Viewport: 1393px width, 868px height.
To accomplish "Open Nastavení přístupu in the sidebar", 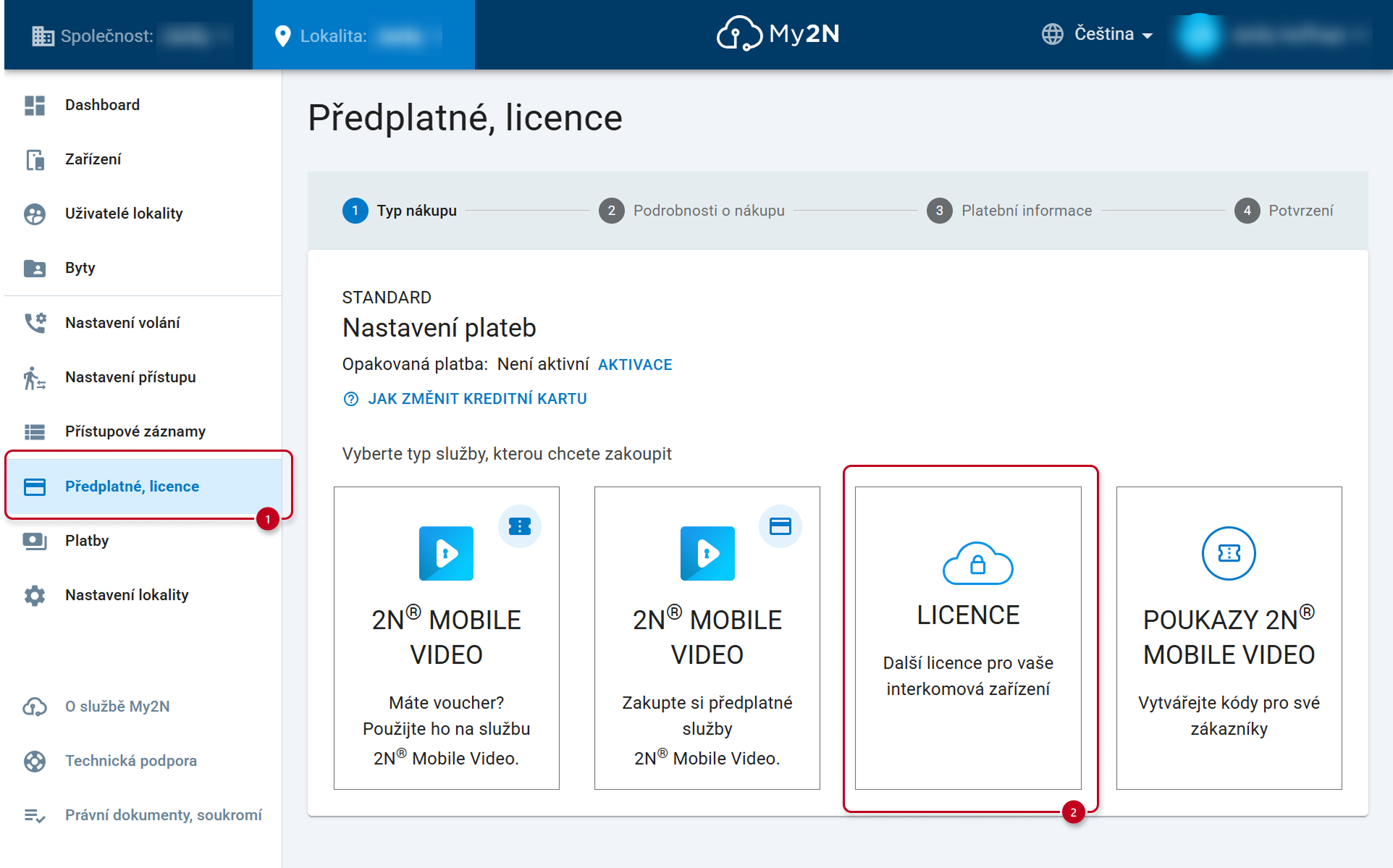I will point(143,377).
